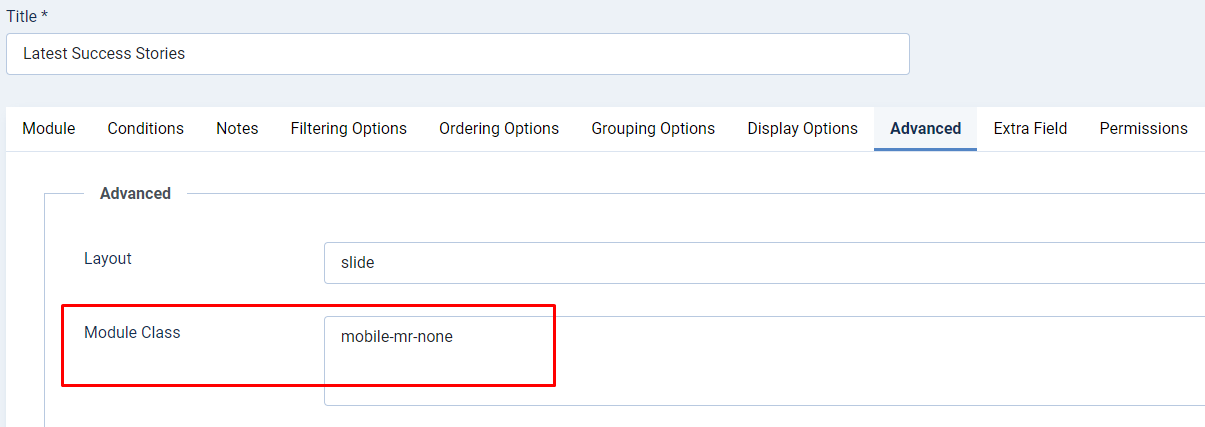Click the Layout field label
The width and height of the screenshot is (1205, 427).
pyautogui.click(x=108, y=259)
